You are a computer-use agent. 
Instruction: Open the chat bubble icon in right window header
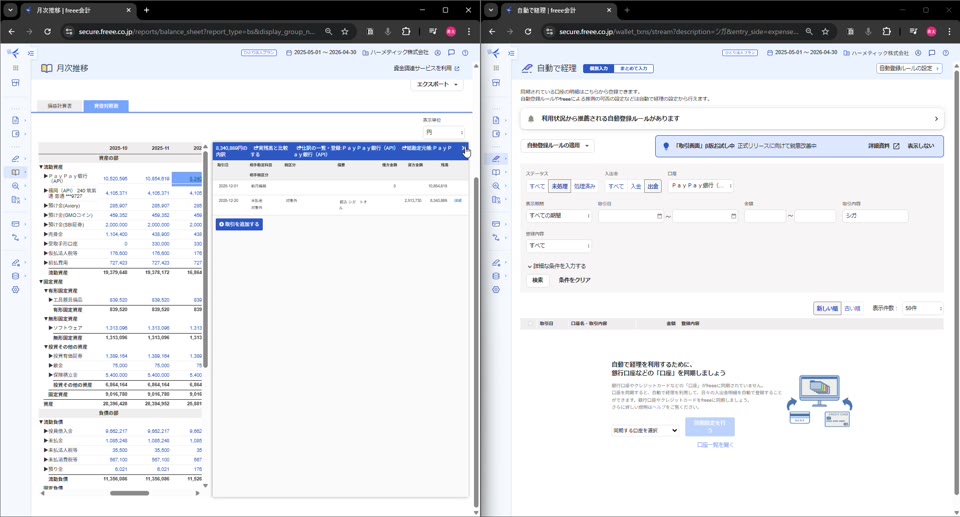click(x=932, y=53)
